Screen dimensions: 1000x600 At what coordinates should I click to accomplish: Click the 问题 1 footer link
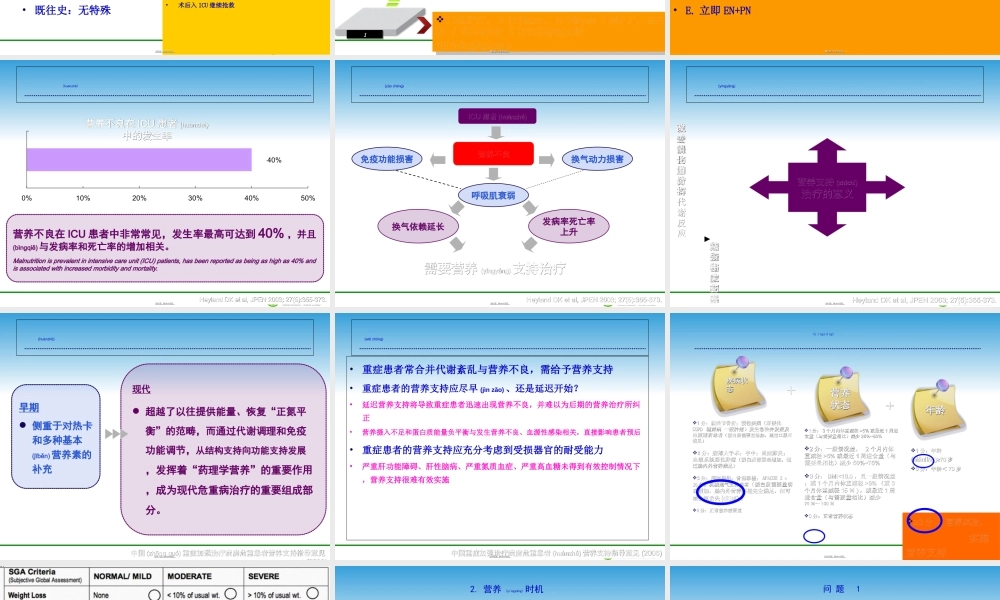pos(840,589)
